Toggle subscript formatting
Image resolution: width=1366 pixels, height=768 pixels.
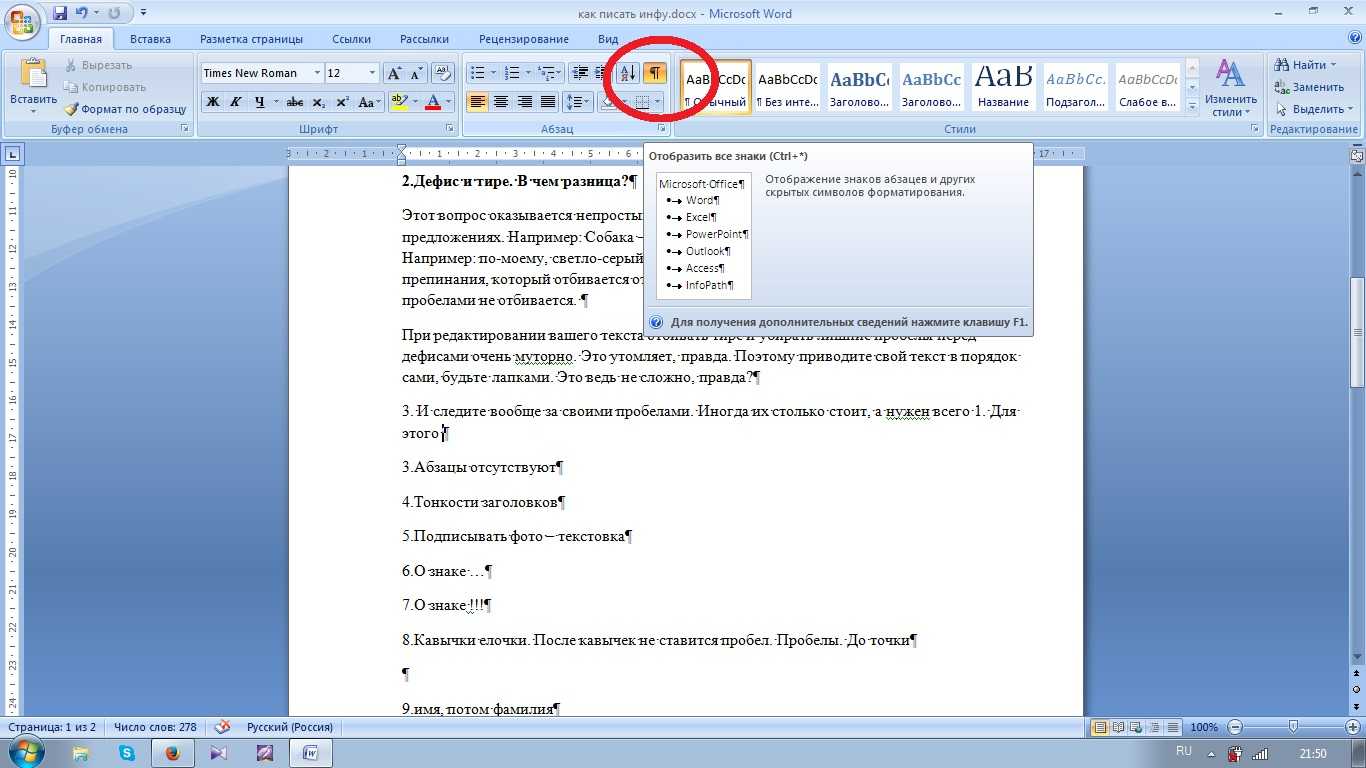click(318, 102)
